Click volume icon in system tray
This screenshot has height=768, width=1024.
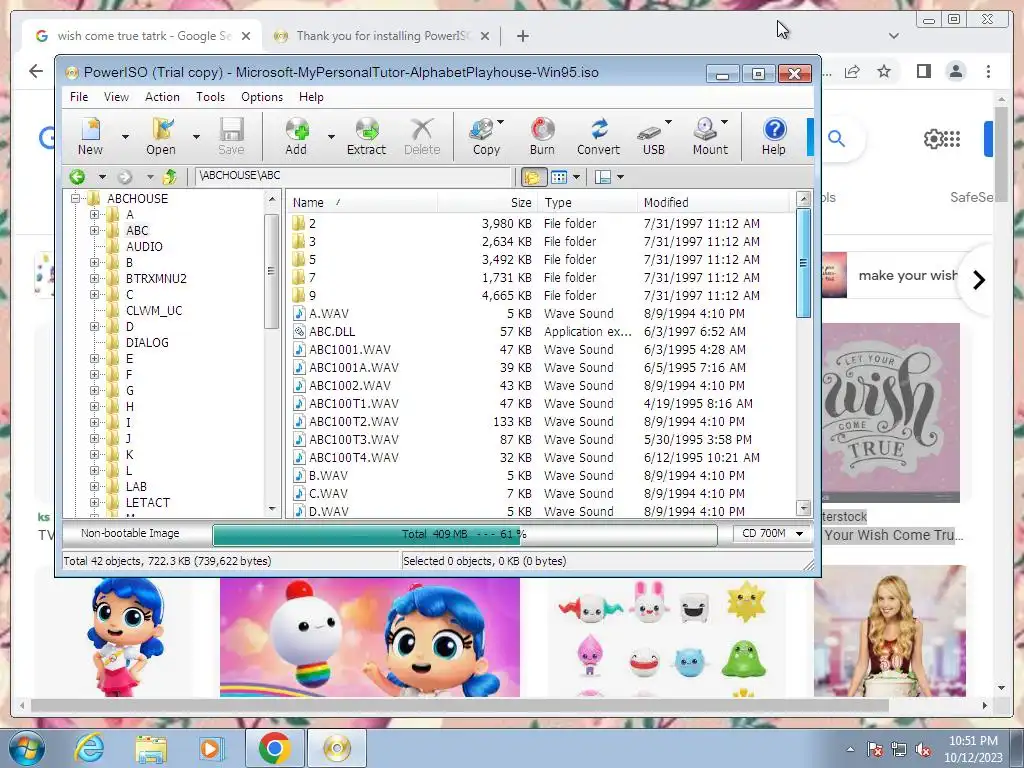click(x=923, y=750)
